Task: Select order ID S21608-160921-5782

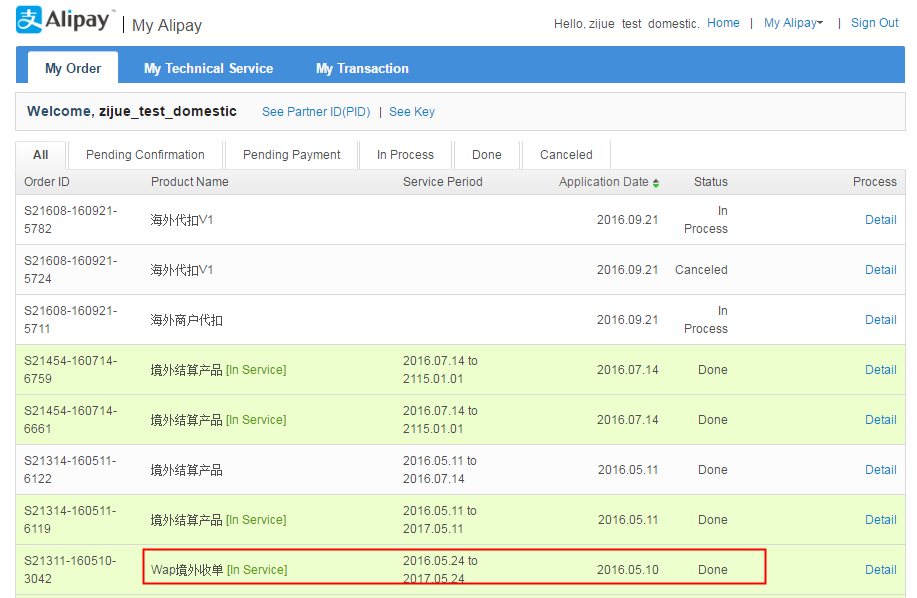Action: click(71, 220)
